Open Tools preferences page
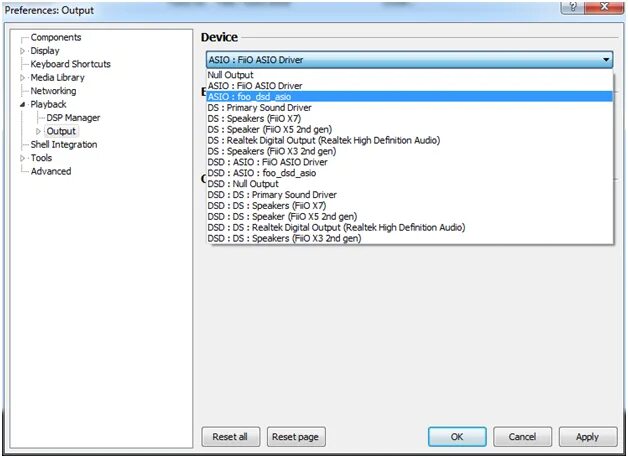Screen dimensions: 628x458 tap(41, 158)
